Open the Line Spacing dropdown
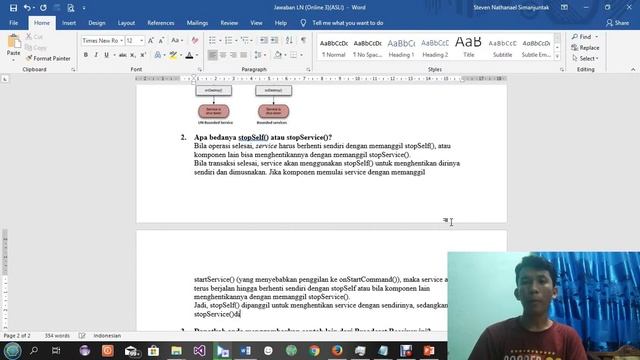The width and height of the screenshot is (640, 360). (x=259, y=55)
